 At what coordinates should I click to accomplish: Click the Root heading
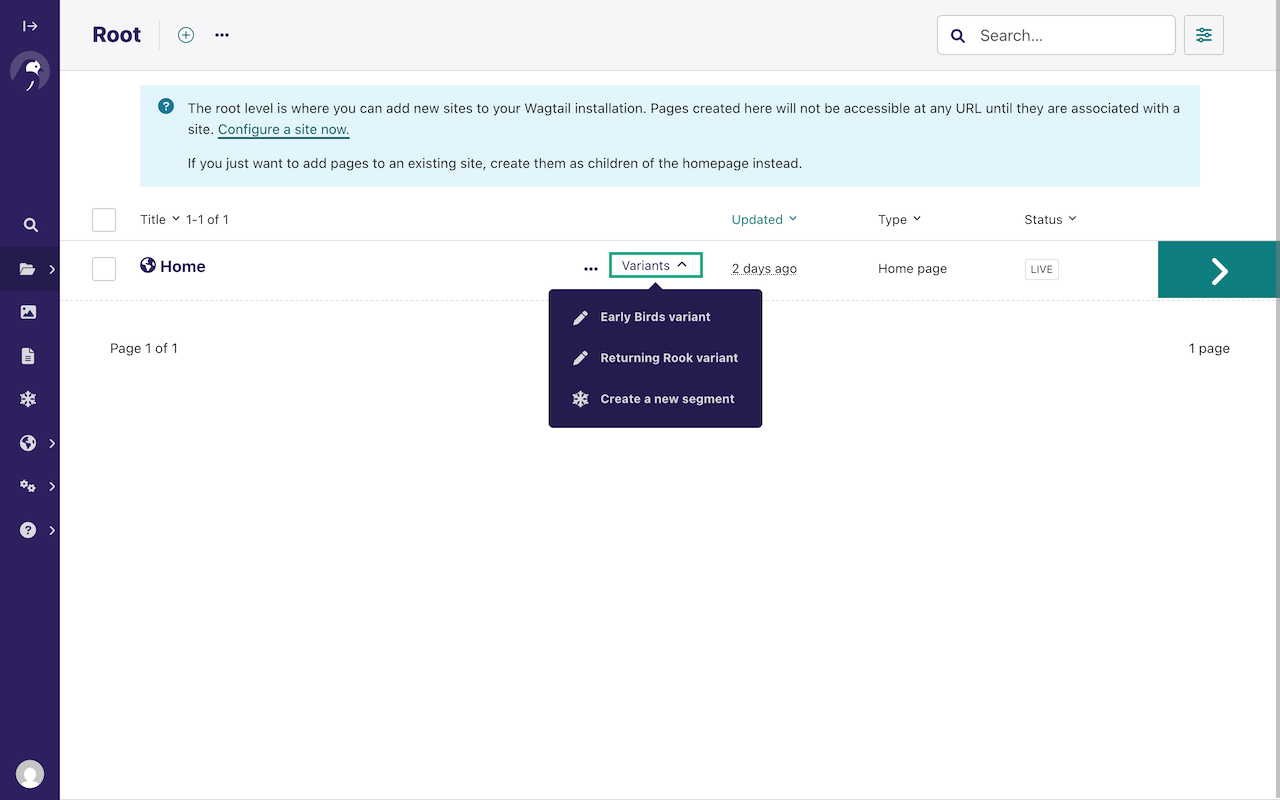coord(117,35)
